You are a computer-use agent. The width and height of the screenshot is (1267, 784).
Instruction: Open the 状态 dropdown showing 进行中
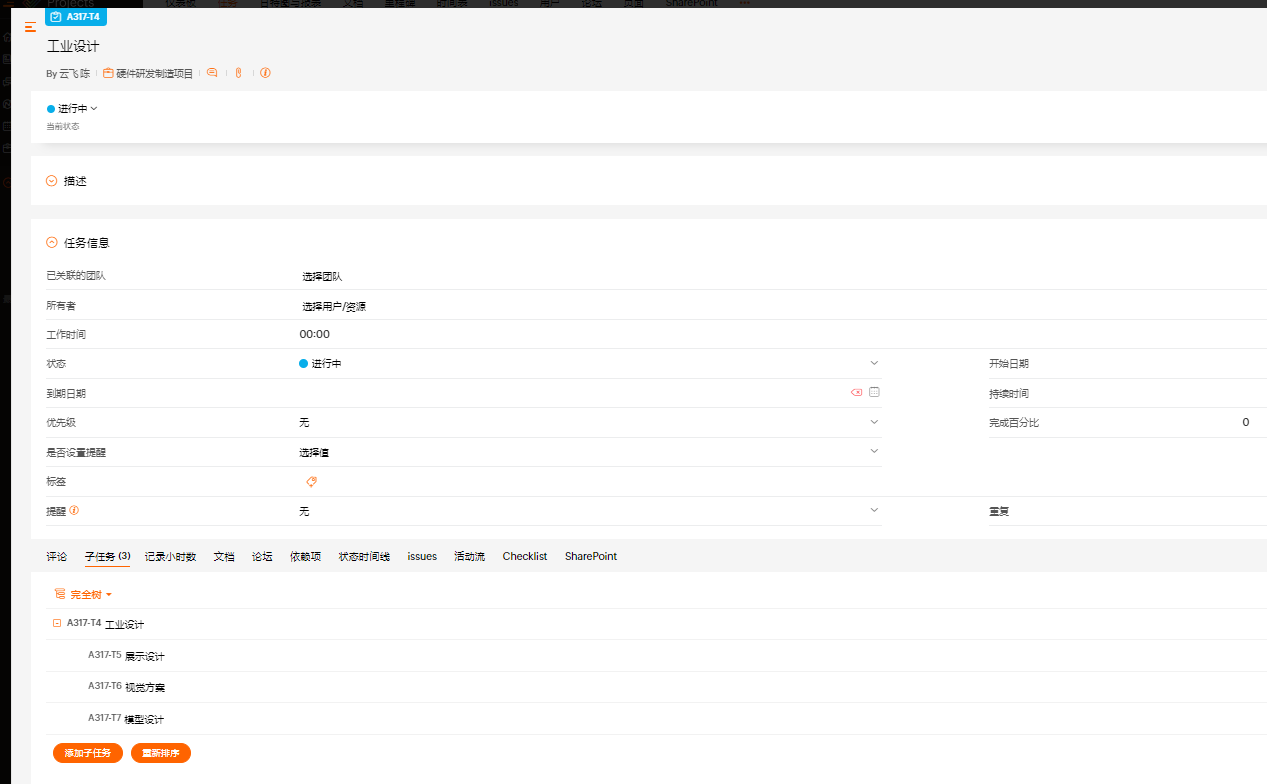click(x=589, y=364)
